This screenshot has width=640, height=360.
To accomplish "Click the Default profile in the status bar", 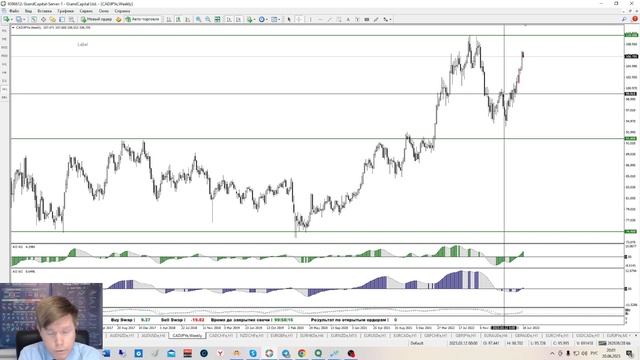I will [x=417, y=343].
